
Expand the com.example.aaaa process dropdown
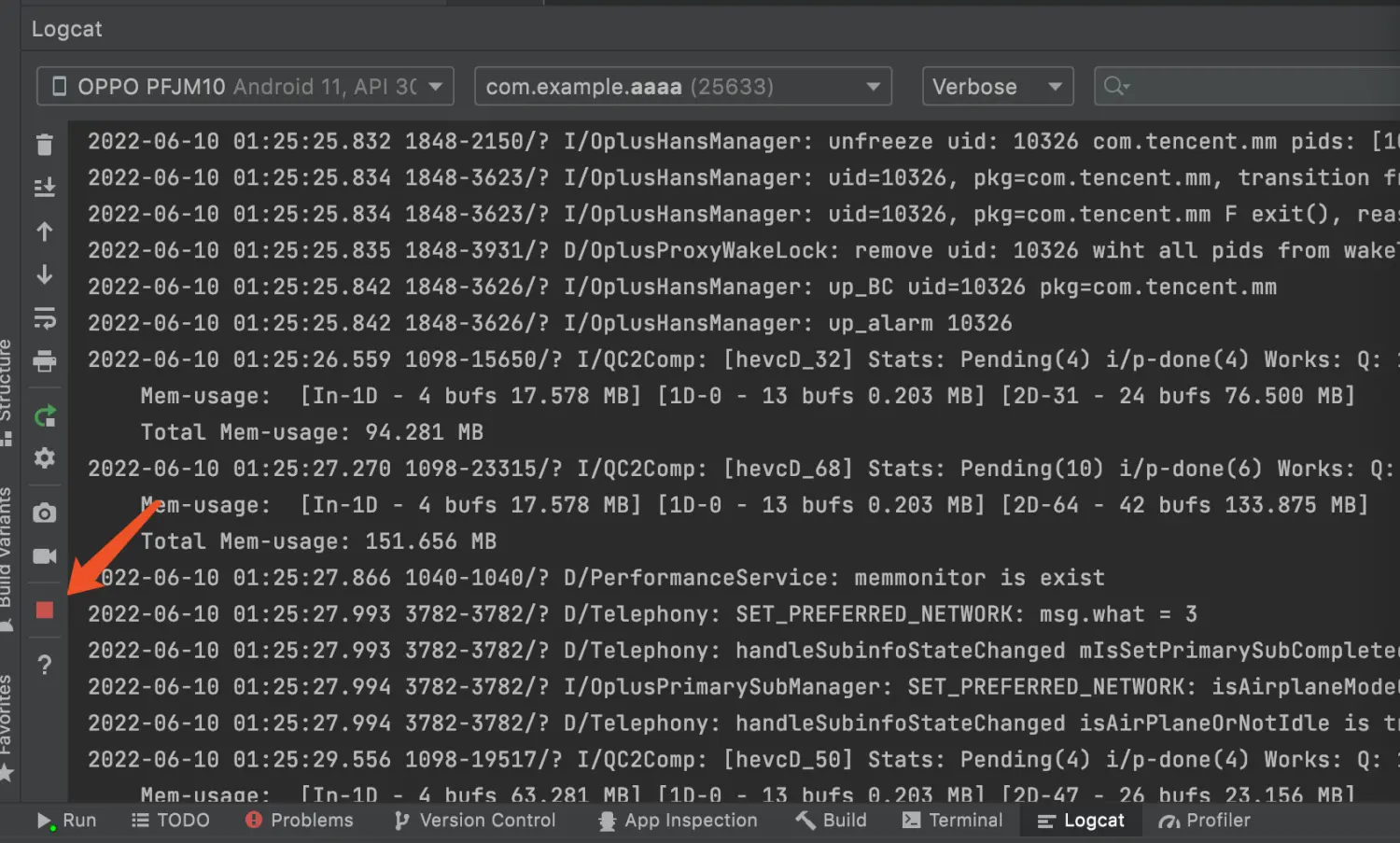click(682, 87)
